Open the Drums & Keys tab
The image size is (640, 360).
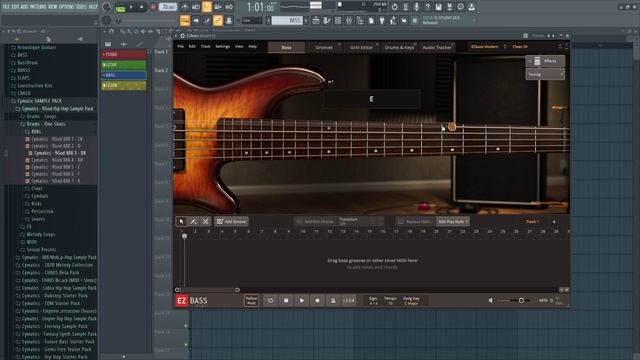399,47
